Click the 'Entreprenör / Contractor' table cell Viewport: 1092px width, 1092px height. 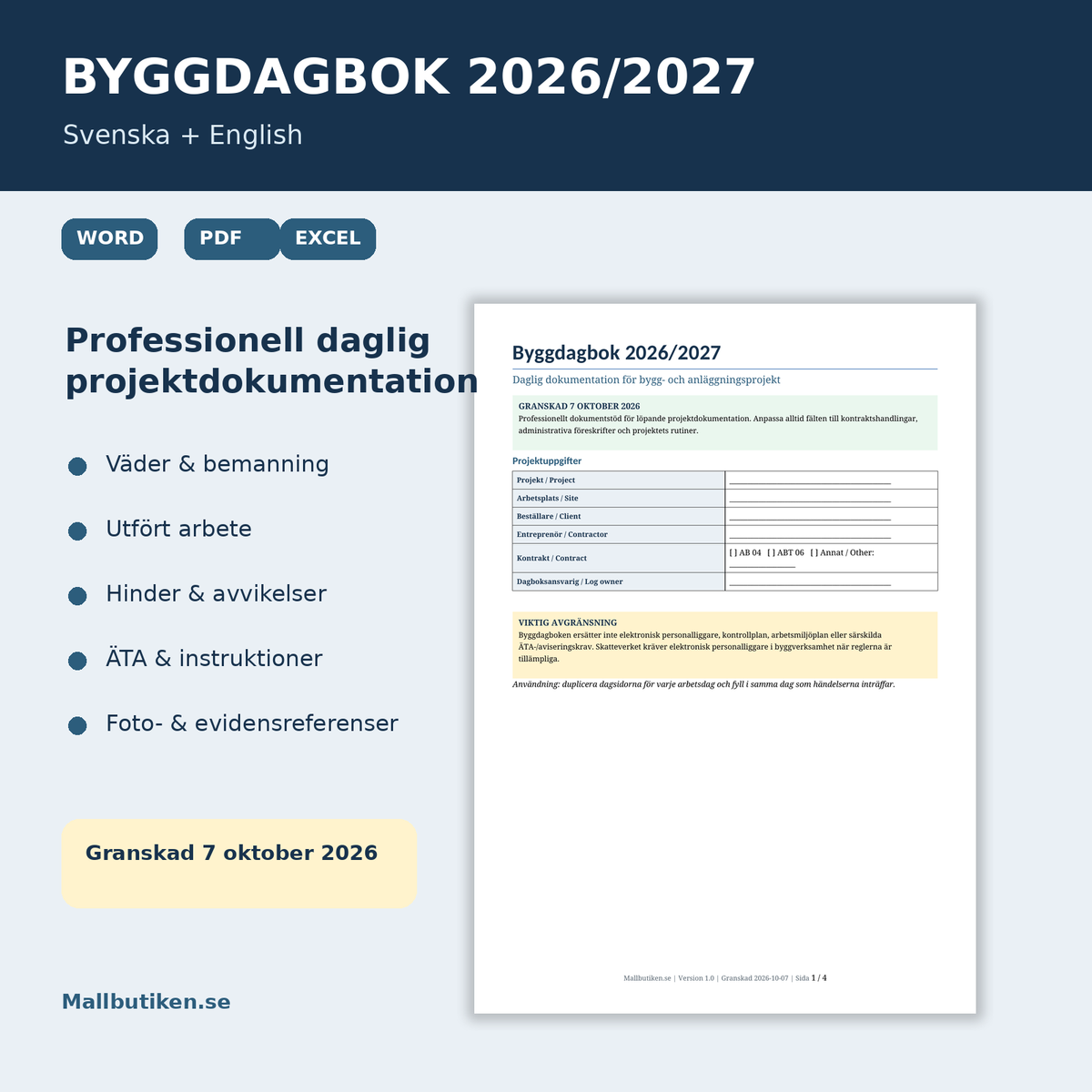619,534
